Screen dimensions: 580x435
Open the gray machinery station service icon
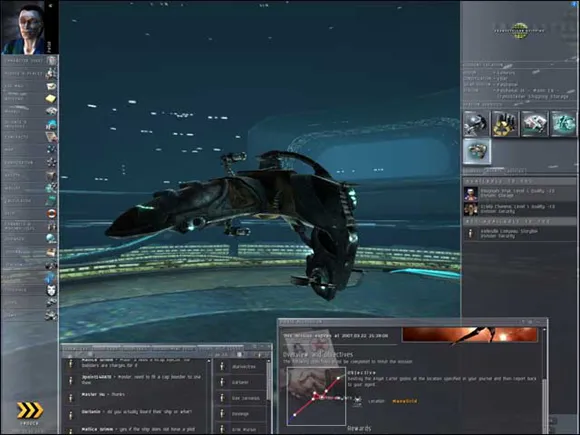(476, 124)
